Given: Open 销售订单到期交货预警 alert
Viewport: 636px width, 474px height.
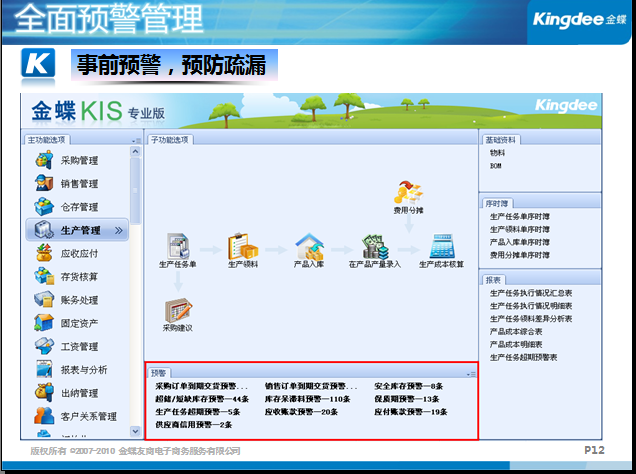Looking at the screenshot, I should [x=311, y=386].
